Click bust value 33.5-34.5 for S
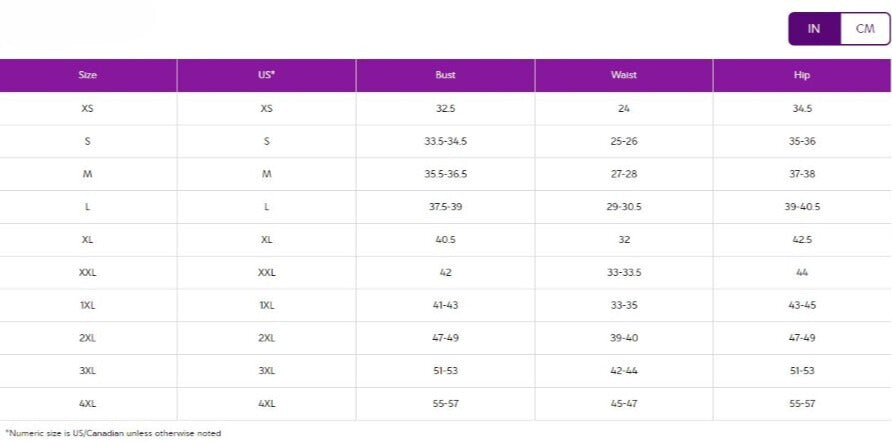Viewport: 892px width, 442px height. pos(445,142)
